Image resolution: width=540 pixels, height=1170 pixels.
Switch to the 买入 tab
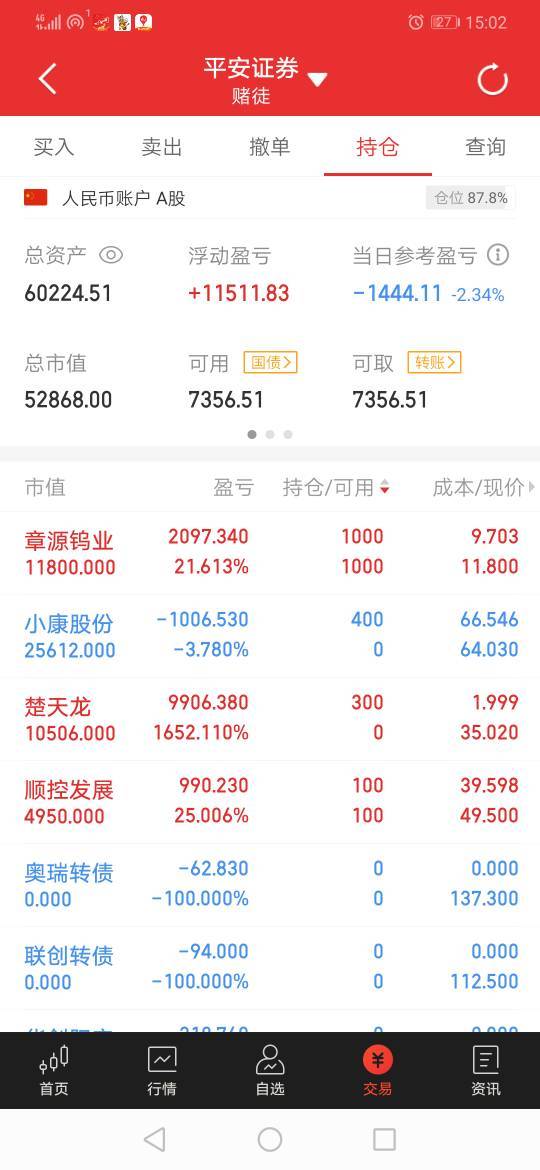54,147
